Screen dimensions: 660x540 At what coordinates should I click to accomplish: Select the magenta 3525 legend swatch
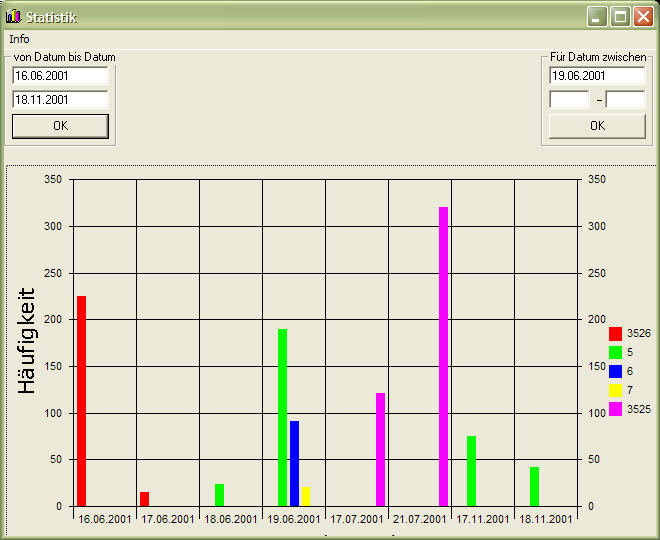click(x=615, y=409)
